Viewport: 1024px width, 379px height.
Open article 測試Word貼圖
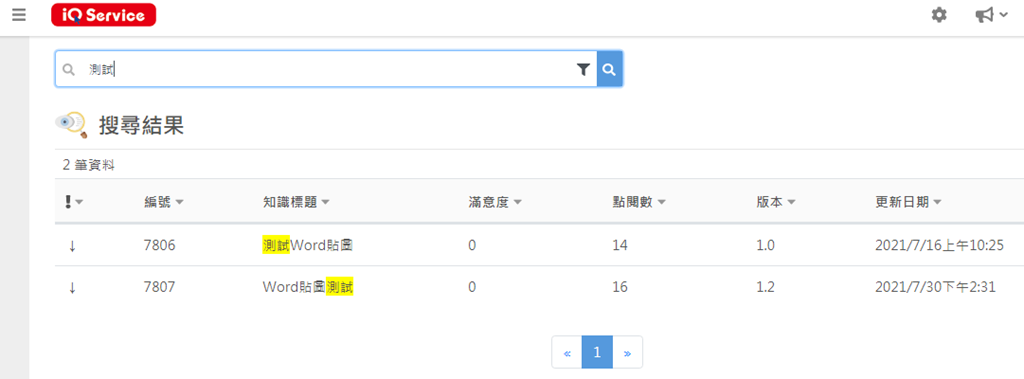(308, 246)
